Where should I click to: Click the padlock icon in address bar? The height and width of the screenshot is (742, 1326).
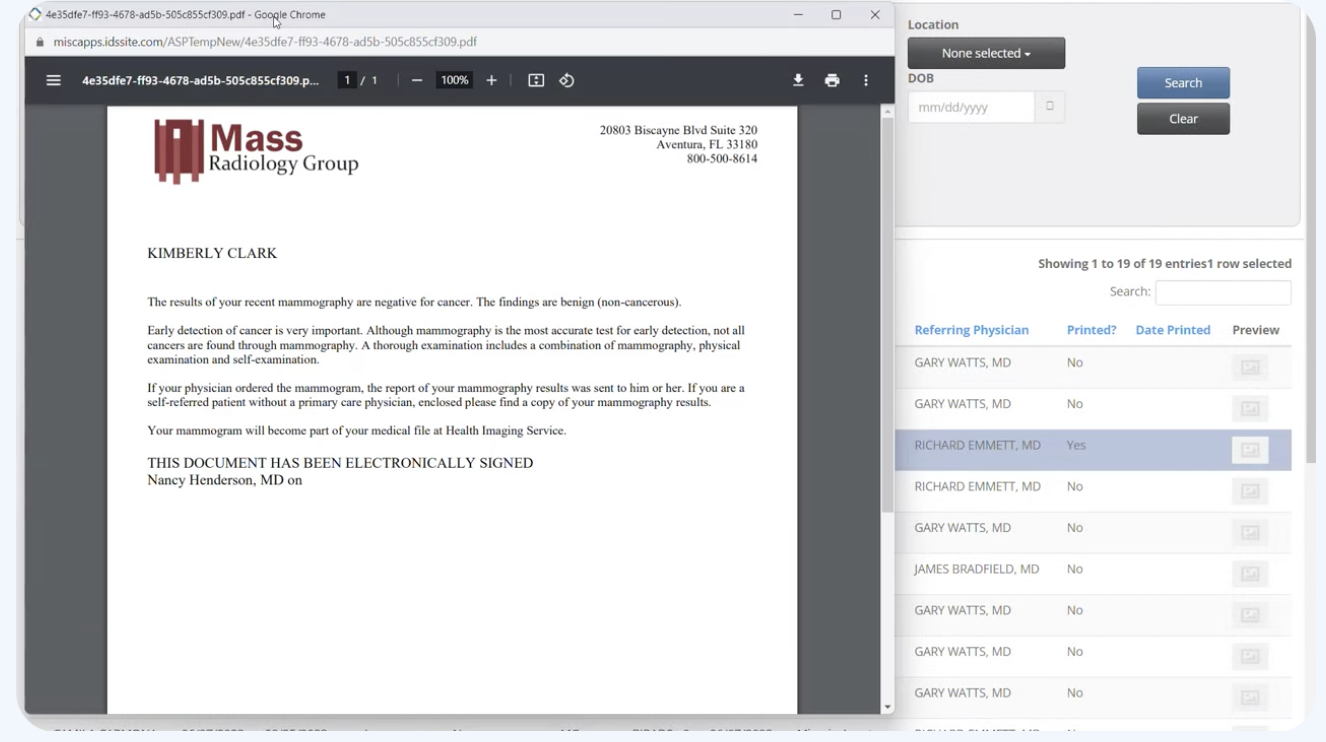pyautogui.click(x=41, y=42)
